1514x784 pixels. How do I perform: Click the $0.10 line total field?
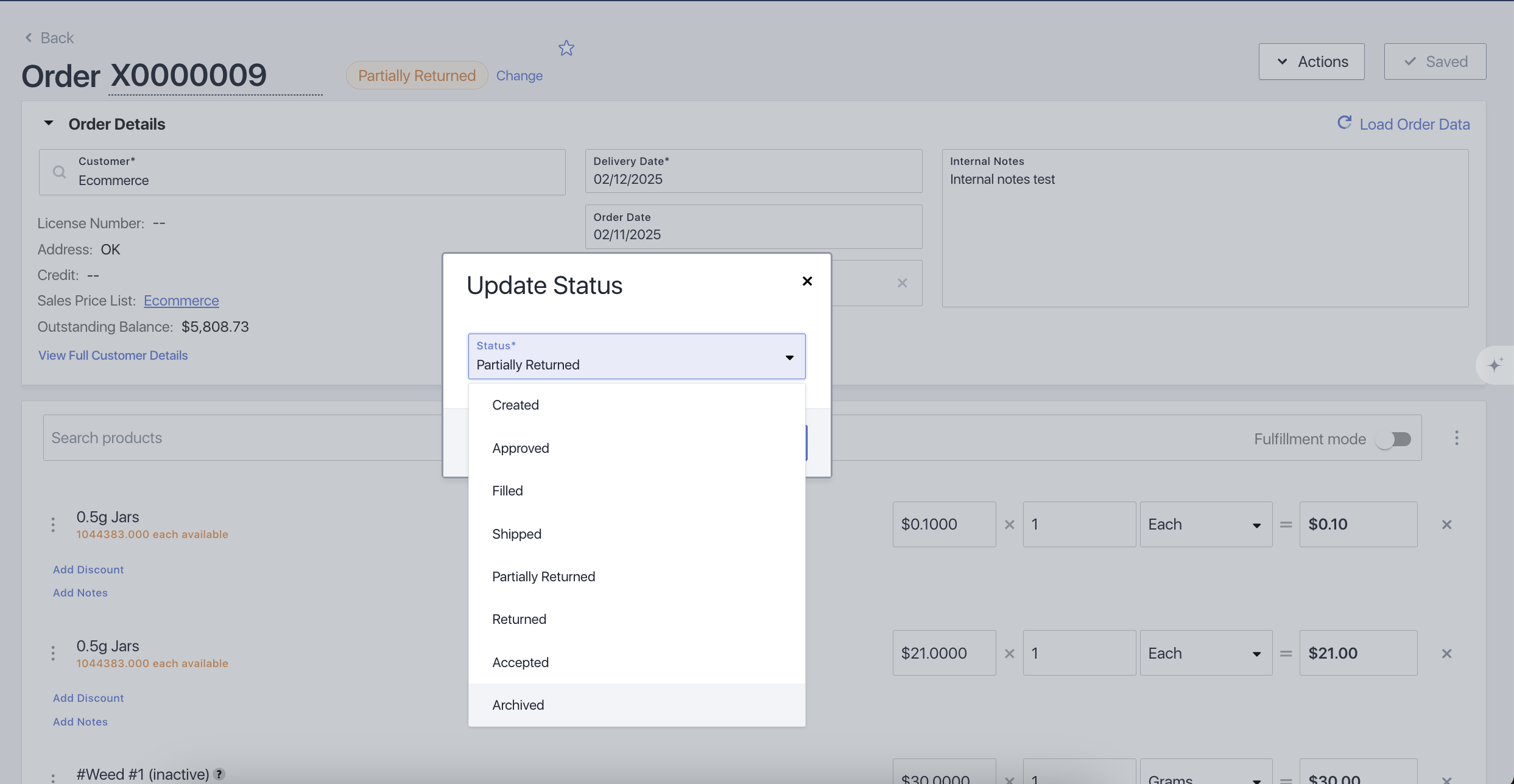click(x=1359, y=525)
